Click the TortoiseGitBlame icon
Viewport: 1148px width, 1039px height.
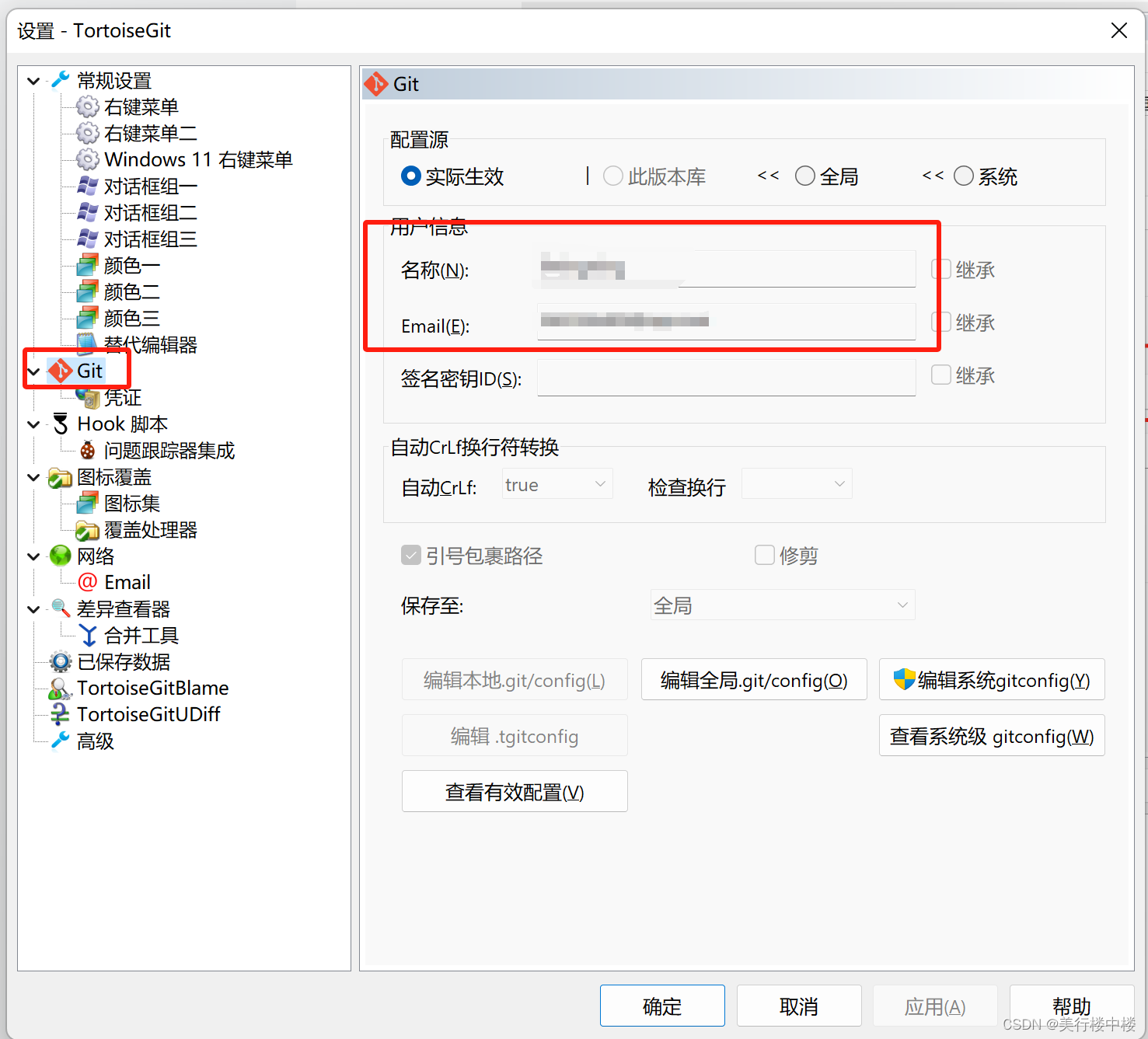tap(61, 688)
